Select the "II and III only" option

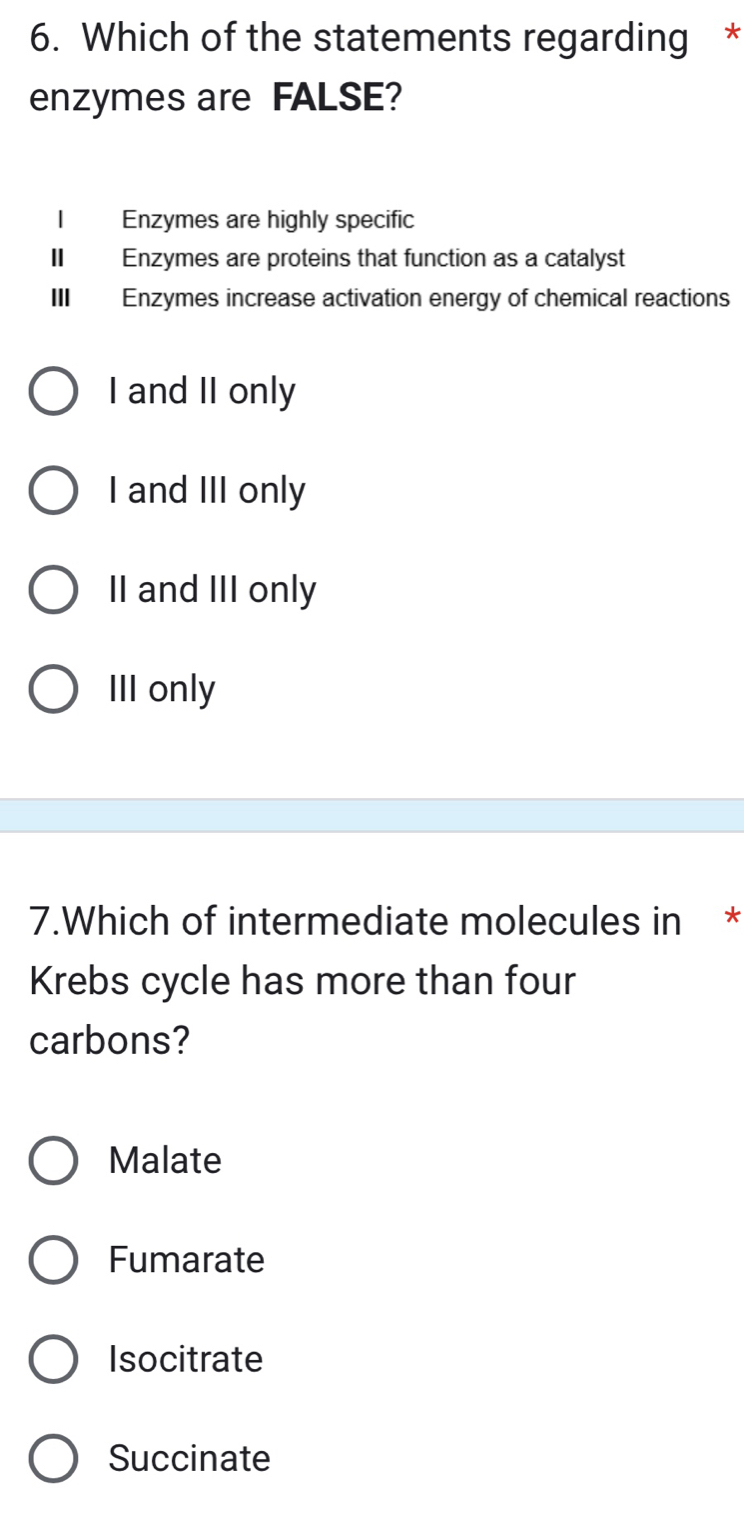pyautogui.click(x=55, y=589)
